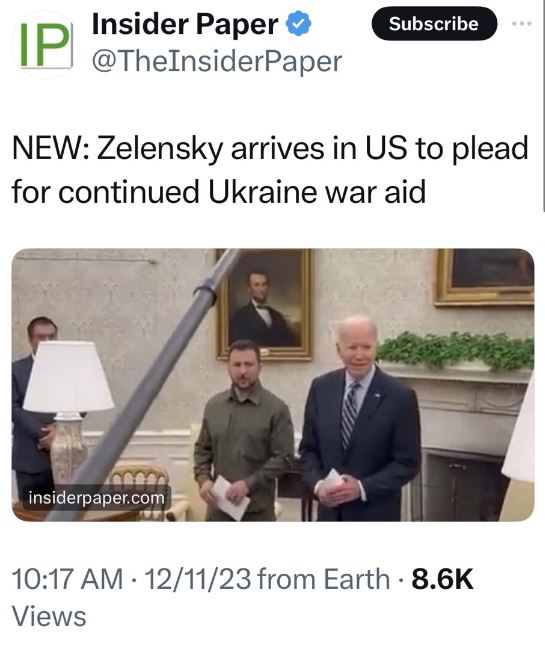This screenshot has width=545, height=648.
Task: Click the Views label
Action: (x=49, y=616)
